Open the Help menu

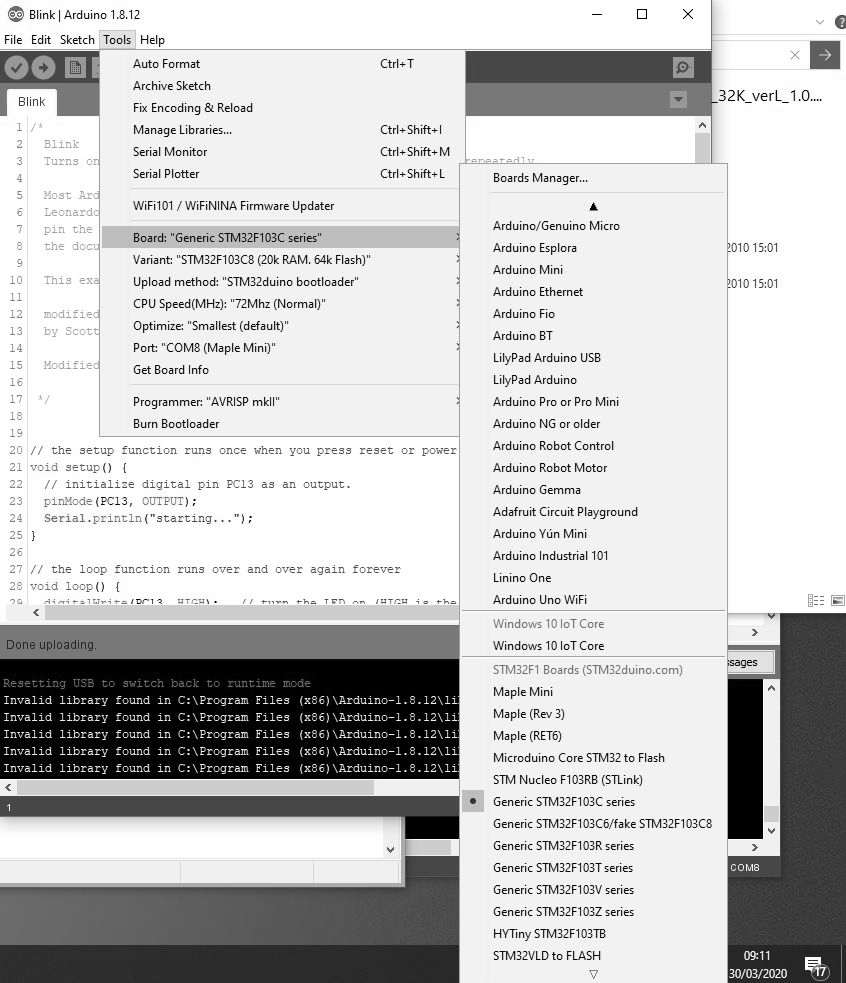pyautogui.click(x=152, y=39)
